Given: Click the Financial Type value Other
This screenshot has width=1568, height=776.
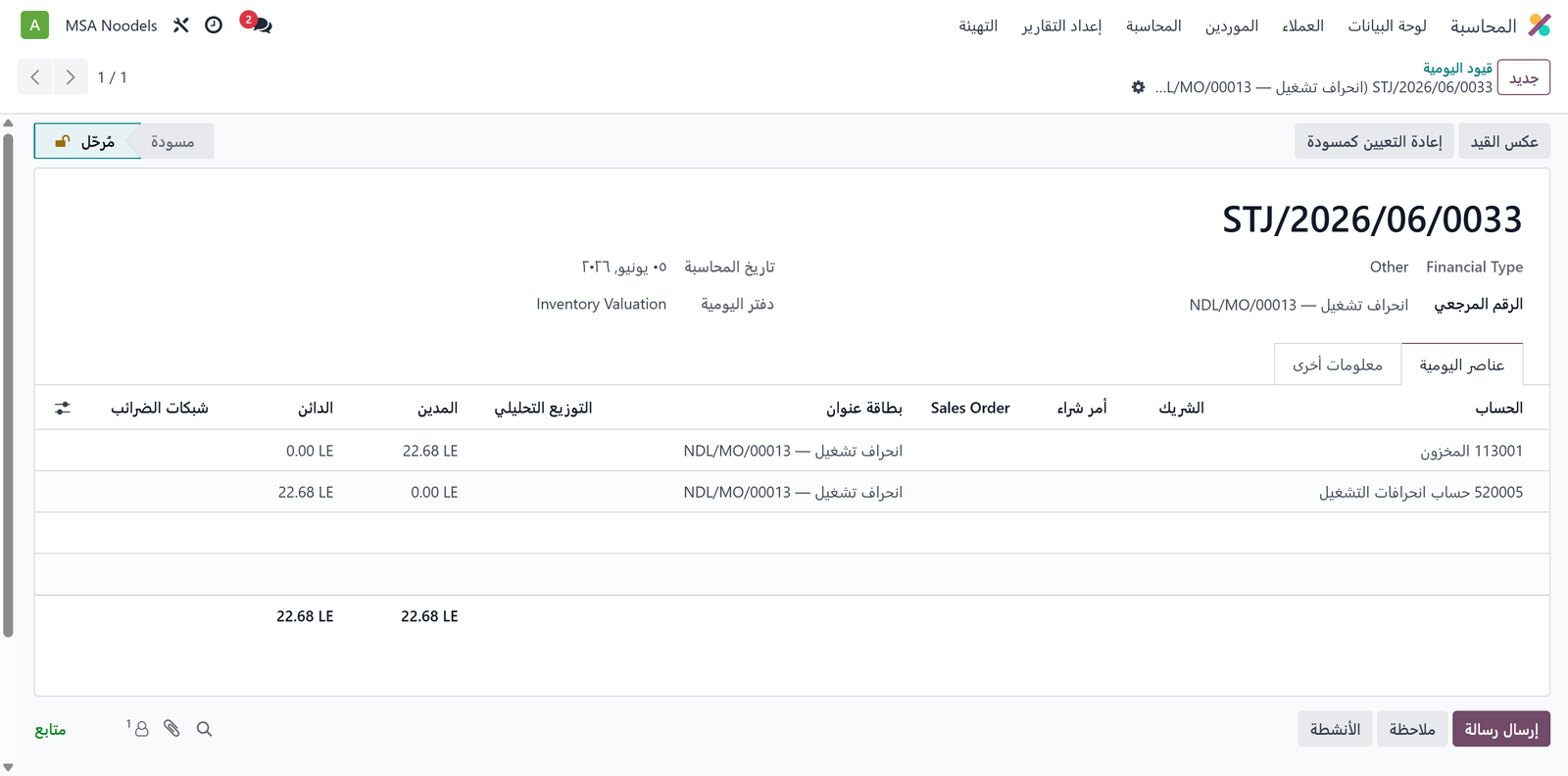Looking at the screenshot, I should (x=1389, y=267).
